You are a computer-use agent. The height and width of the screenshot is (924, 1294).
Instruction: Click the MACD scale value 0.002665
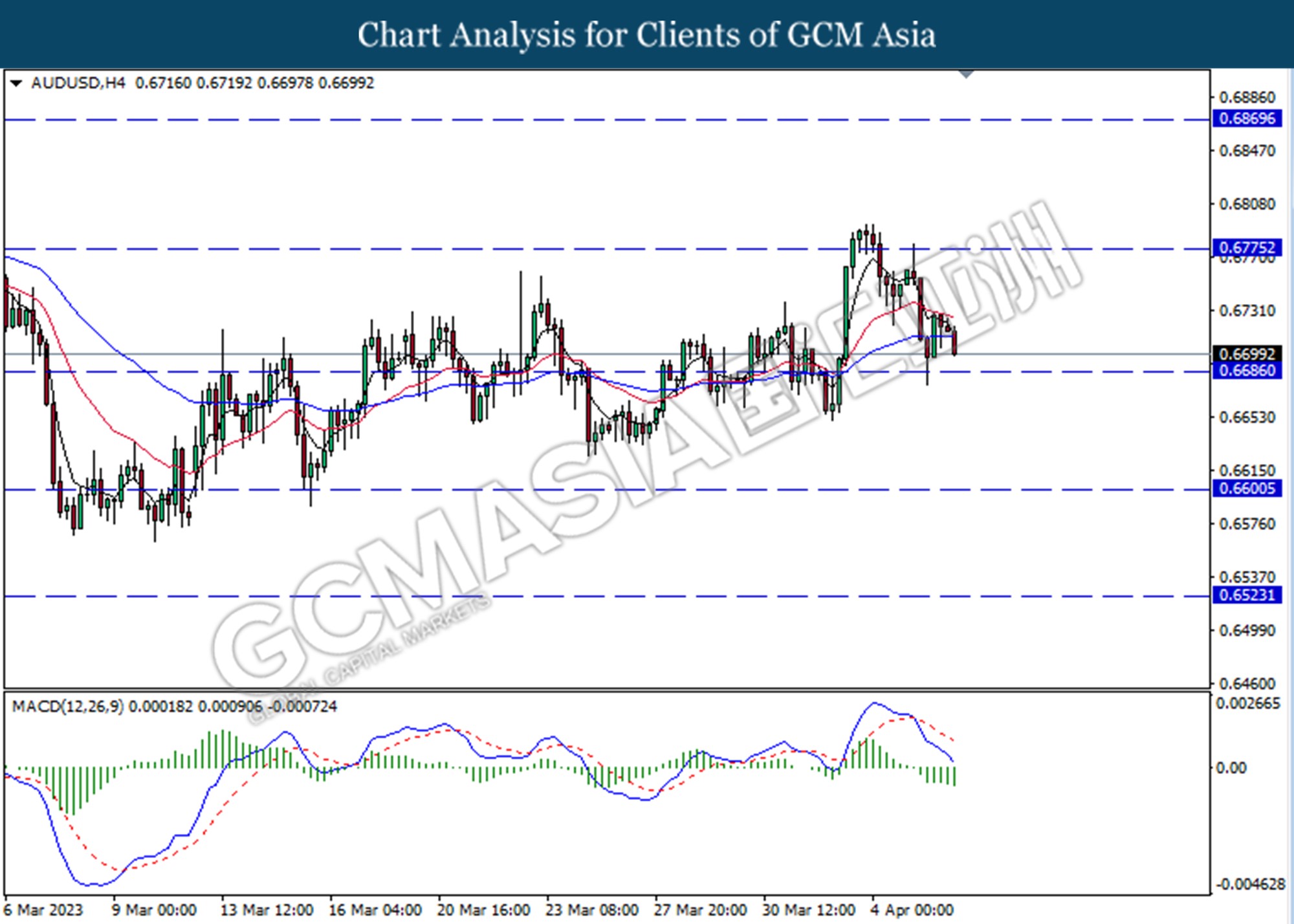[1247, 703]
